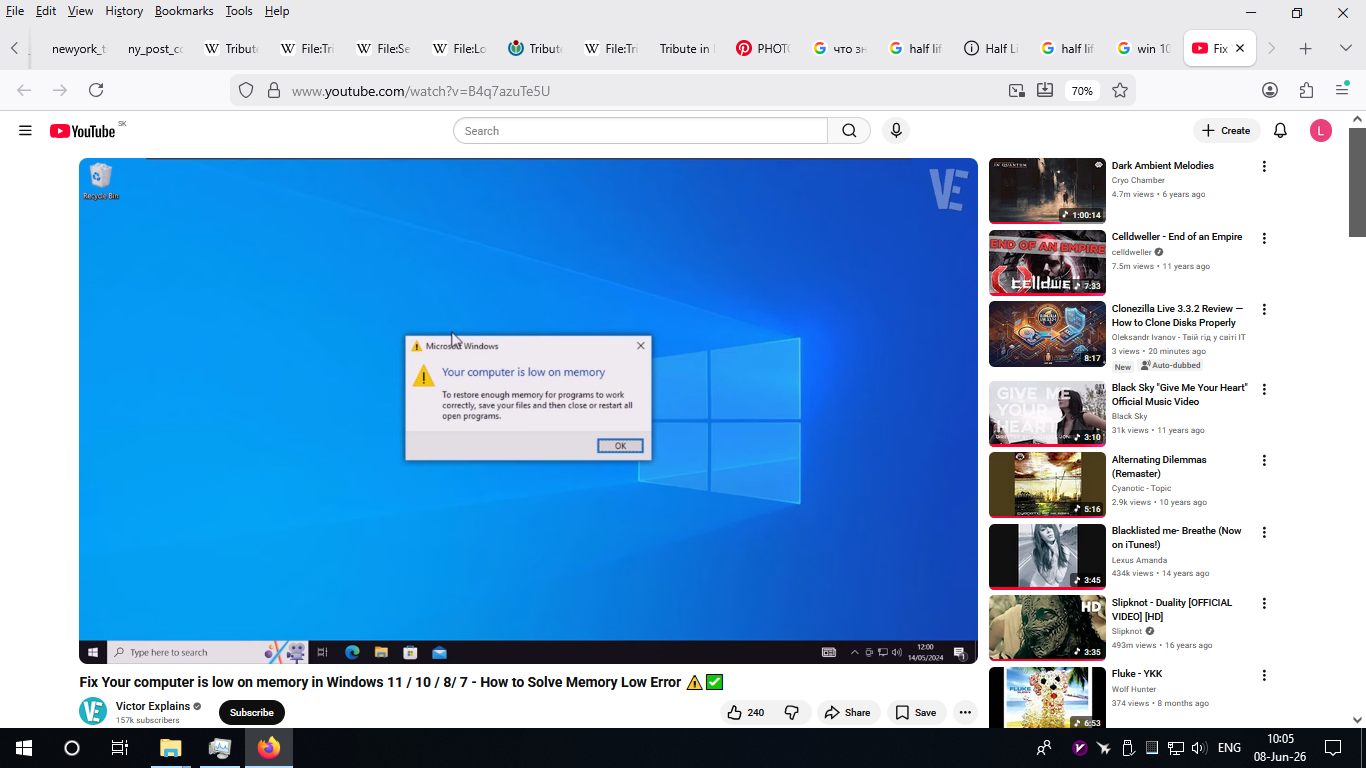Dislike the video with thumbs down
Image resolution: width=1366 pixels, height=768 pixels.
792,712
